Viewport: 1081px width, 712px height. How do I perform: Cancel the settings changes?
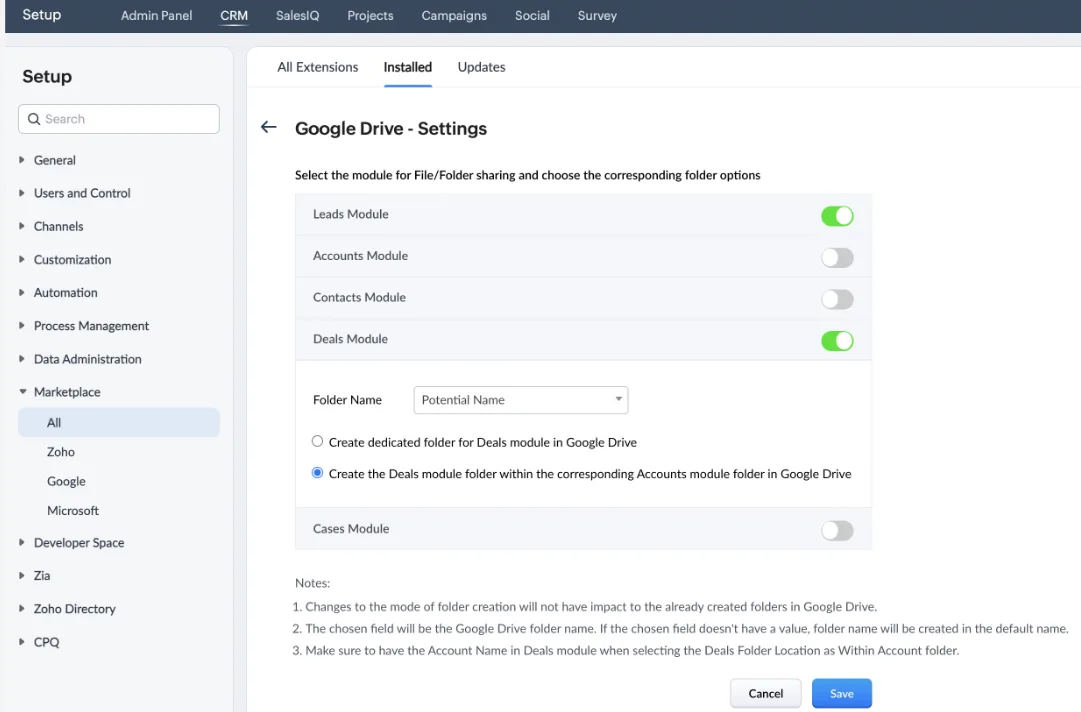tap(765, 693)
